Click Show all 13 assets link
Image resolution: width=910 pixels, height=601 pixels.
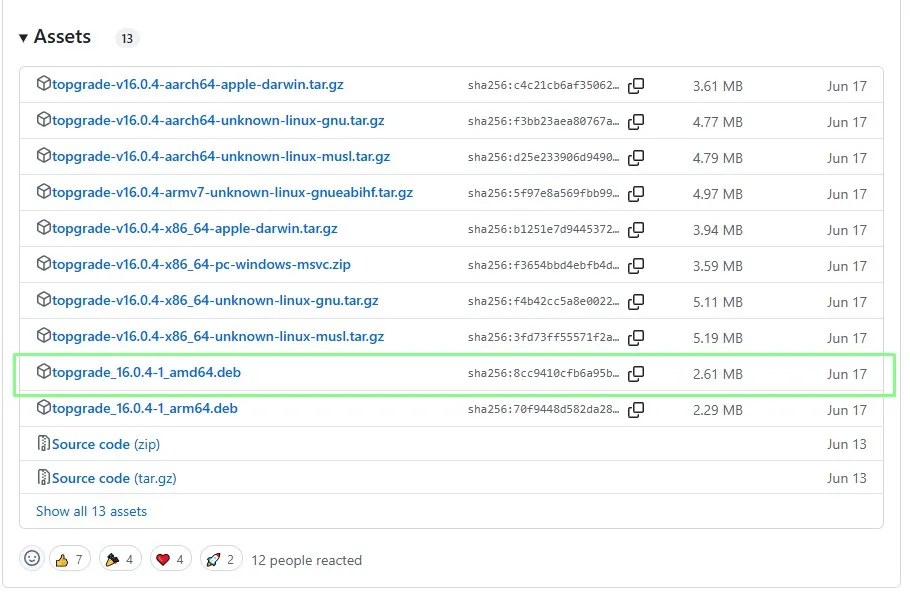[x=91, y=512]
